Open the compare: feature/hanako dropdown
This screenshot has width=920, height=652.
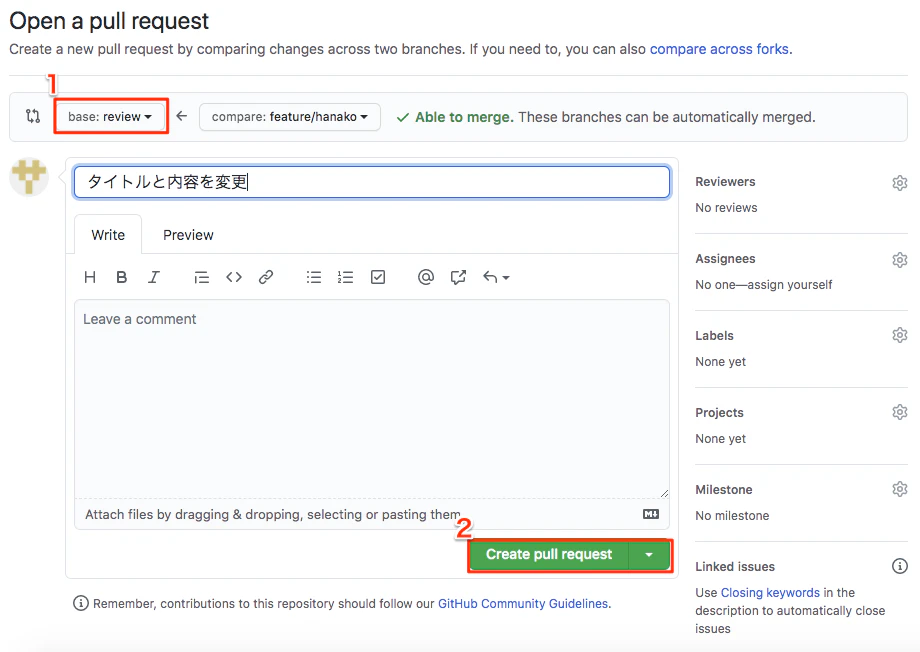click(290, 117)
